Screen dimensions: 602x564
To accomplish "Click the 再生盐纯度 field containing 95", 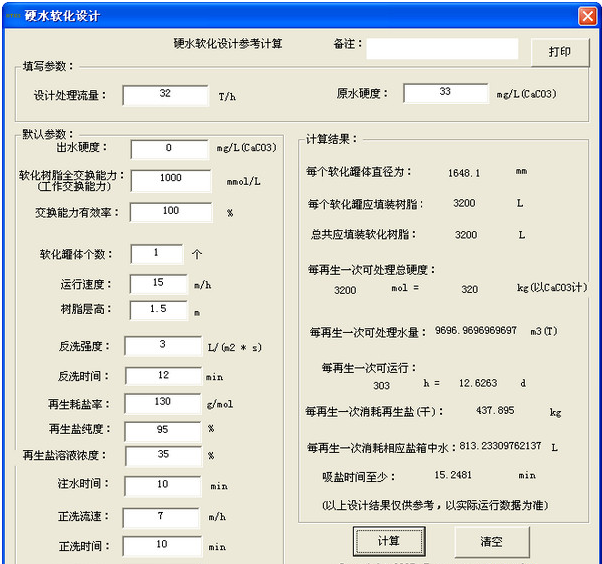I will pos(163,431).
